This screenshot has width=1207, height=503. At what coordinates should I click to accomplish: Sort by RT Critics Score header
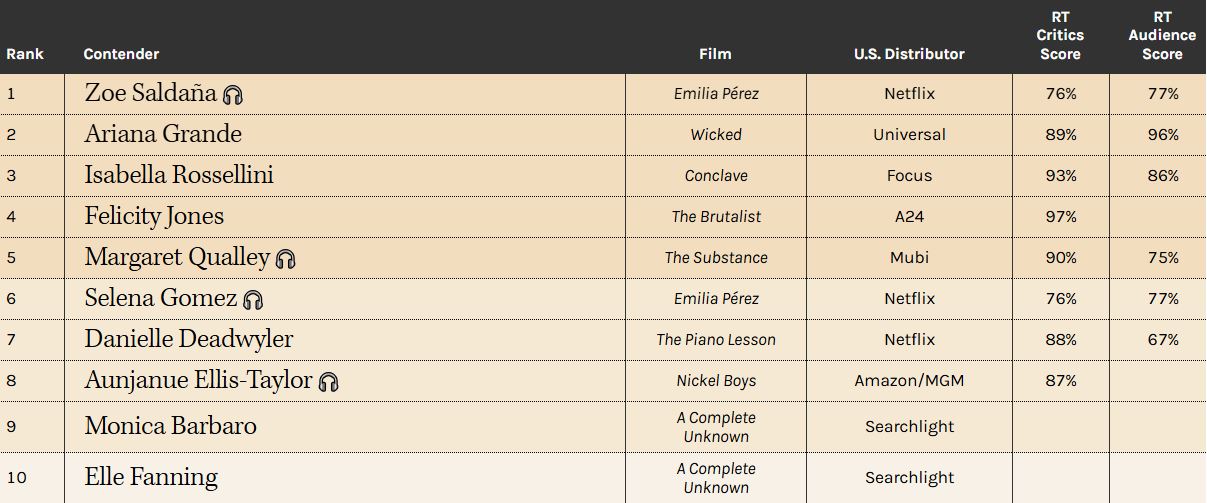1060,36
